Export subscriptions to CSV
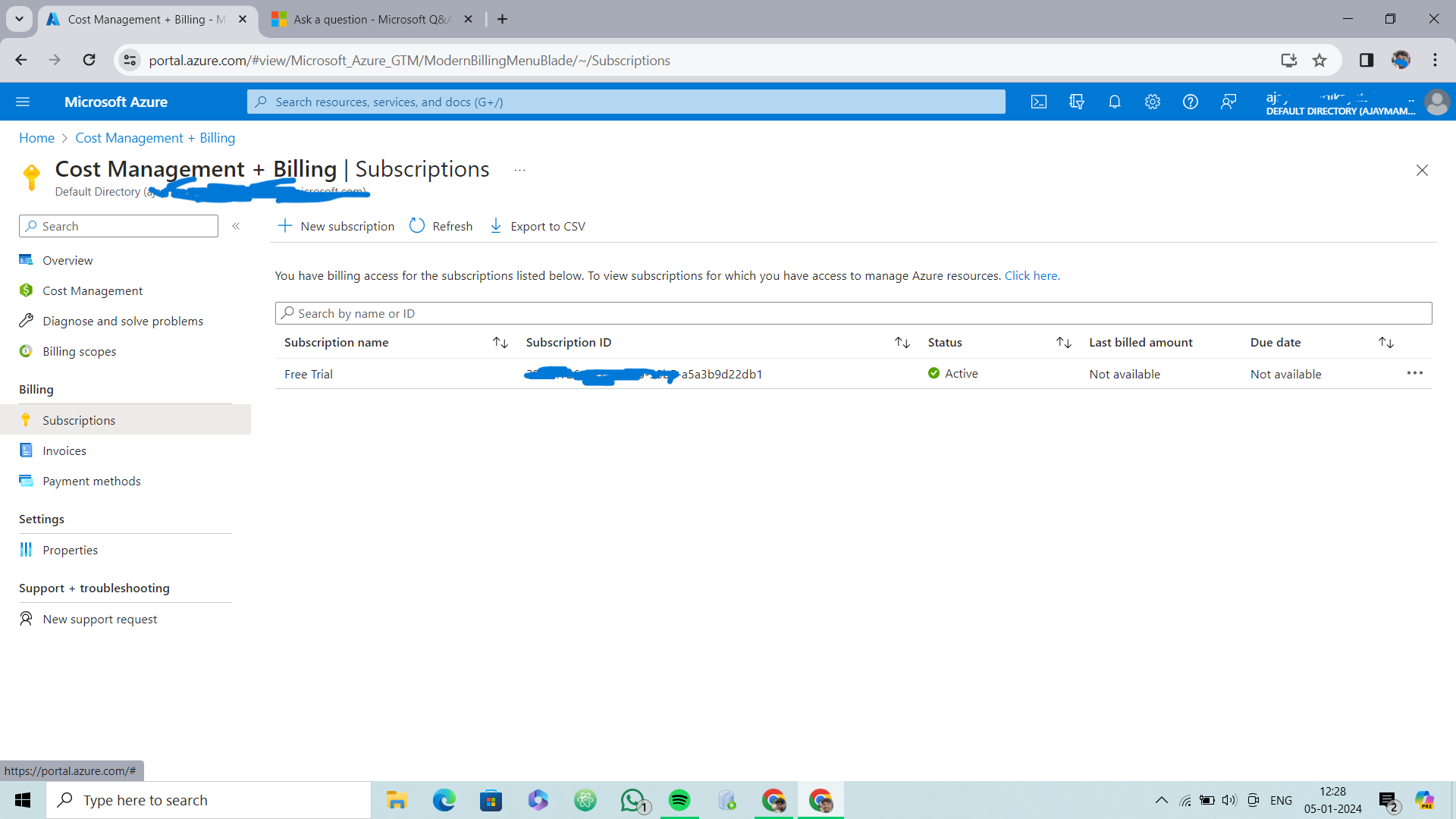Viewport: 1456px width, 819px height. pyautogui.click(x=538, y=226)
